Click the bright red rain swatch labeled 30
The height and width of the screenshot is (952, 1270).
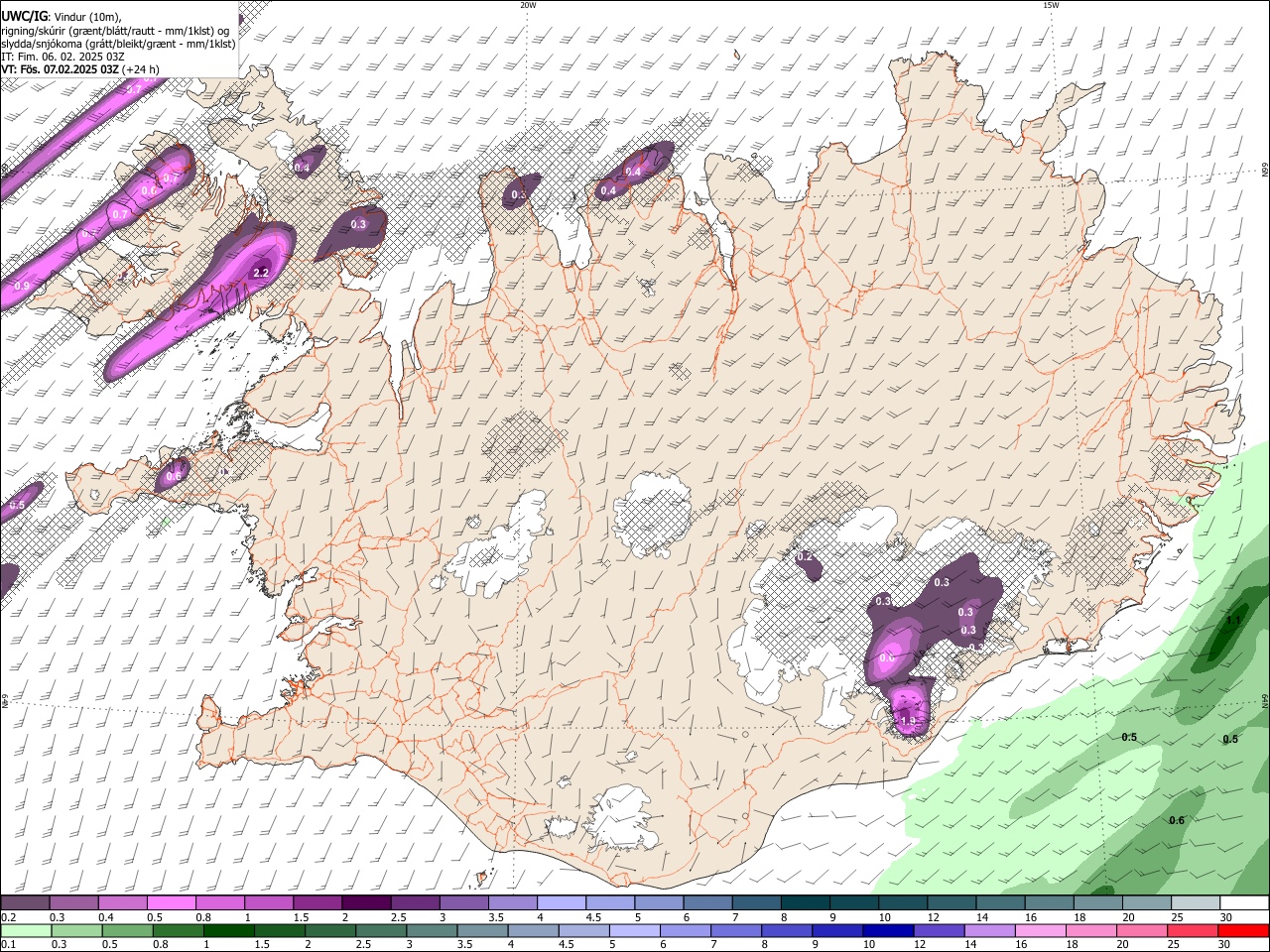1243,931
